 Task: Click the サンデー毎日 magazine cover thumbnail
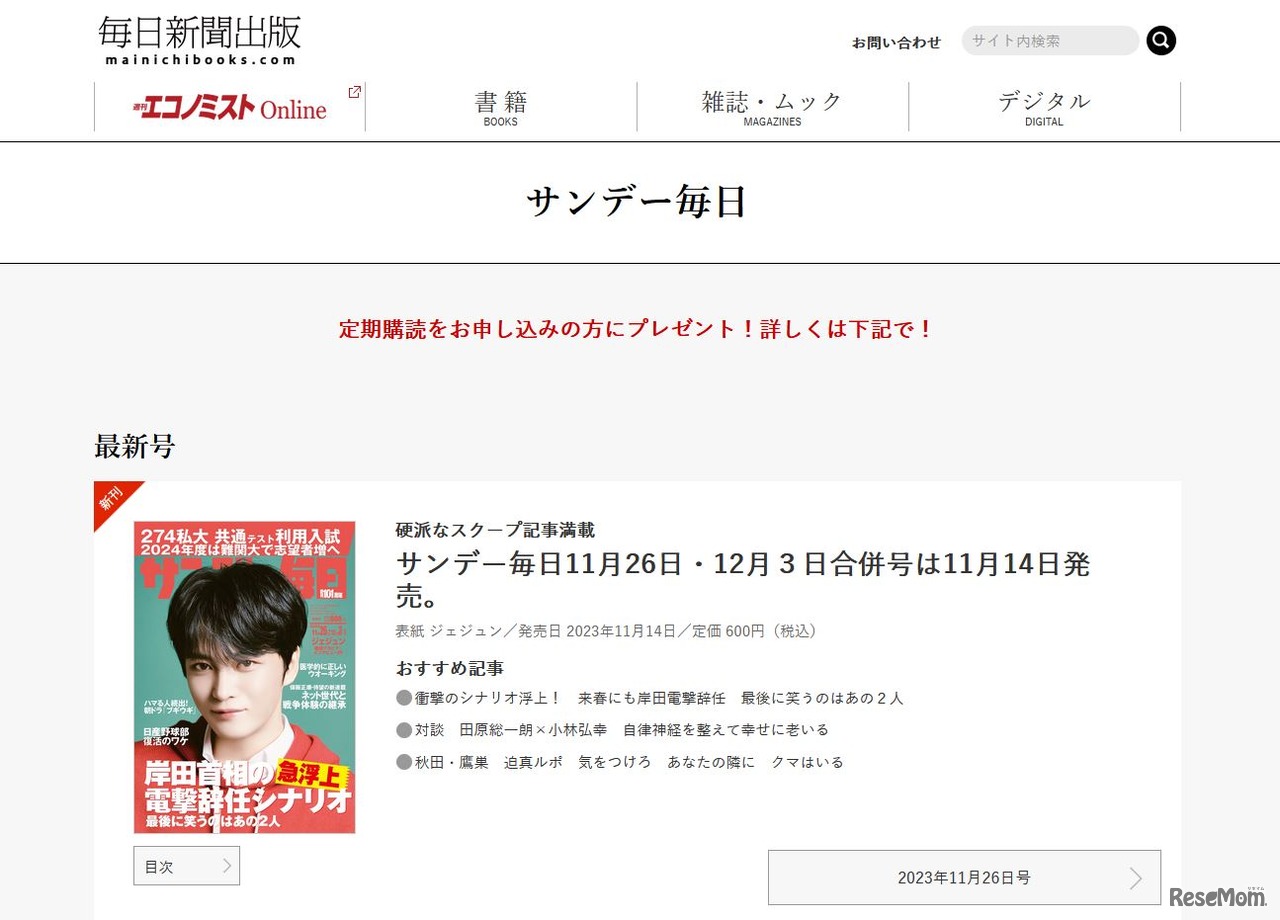tap(245, 677)
